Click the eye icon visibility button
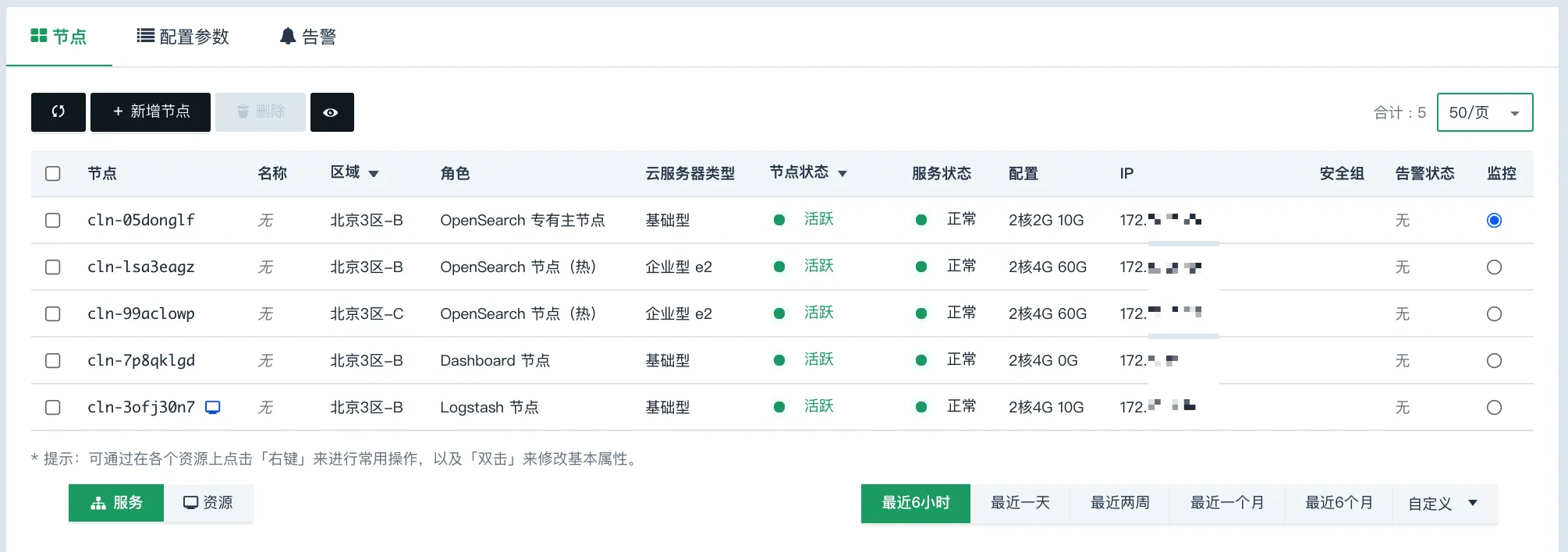 [332, 112]
